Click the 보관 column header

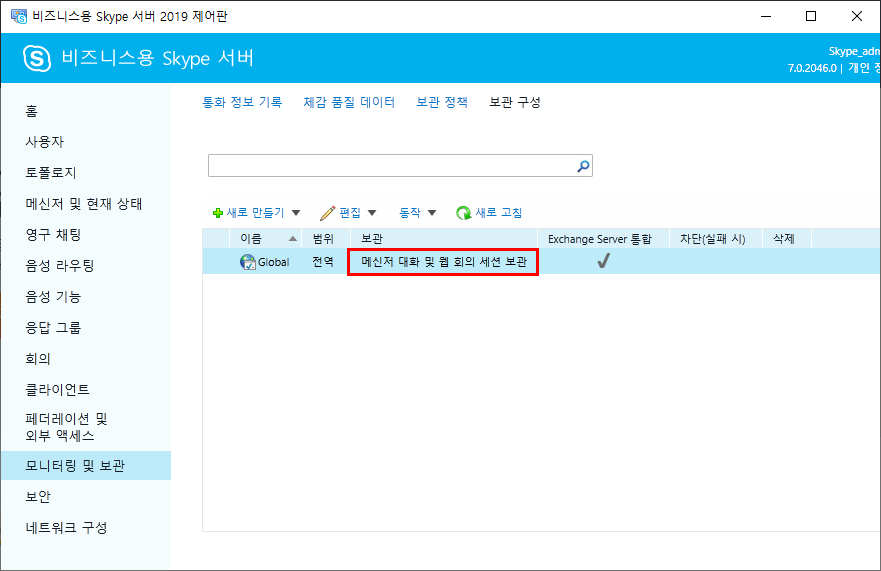point(444,239)
